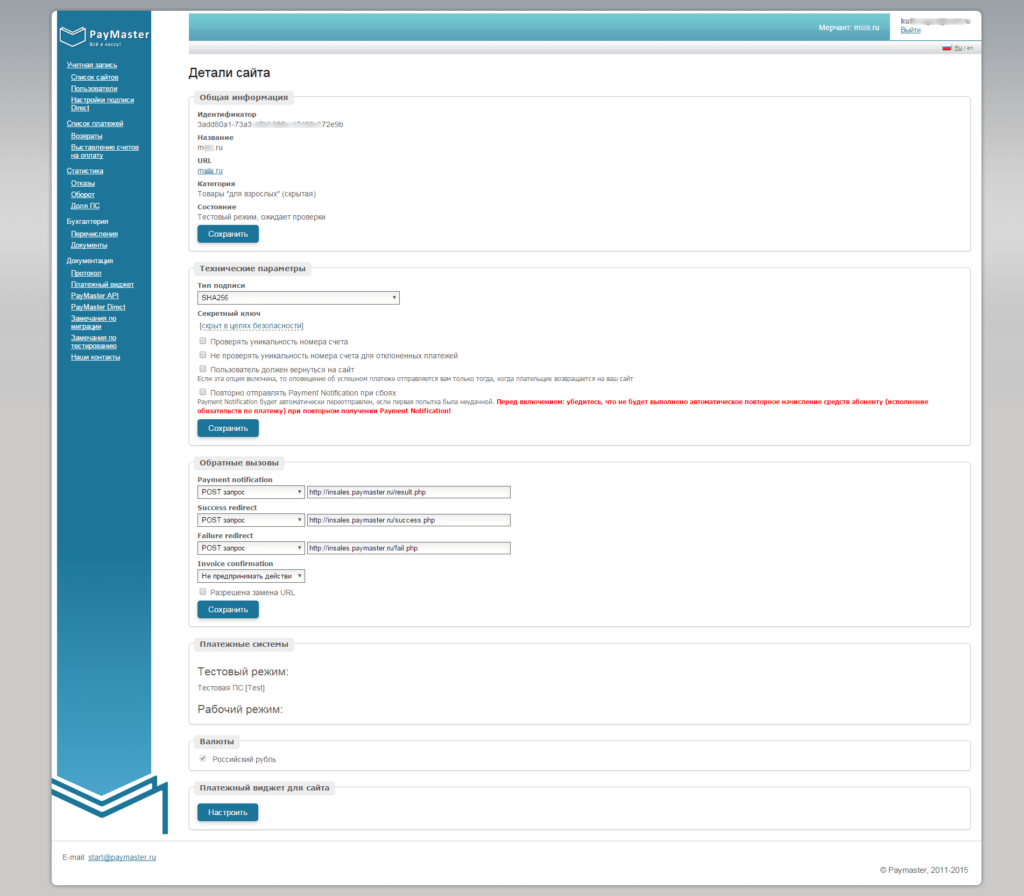
Task: Click 'Сохранить' in the 'Общая информация' section
Action: 227,234
